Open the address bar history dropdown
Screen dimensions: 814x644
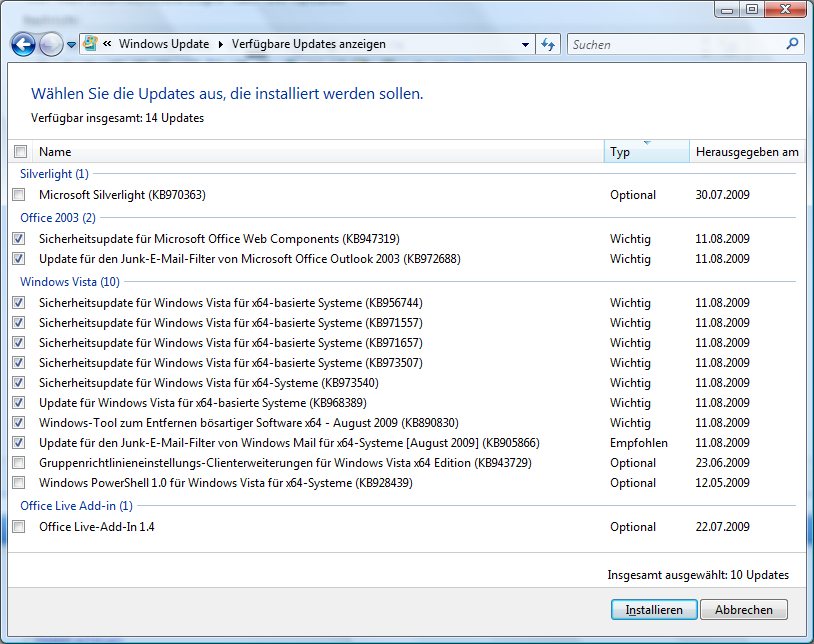click(525, 45)
